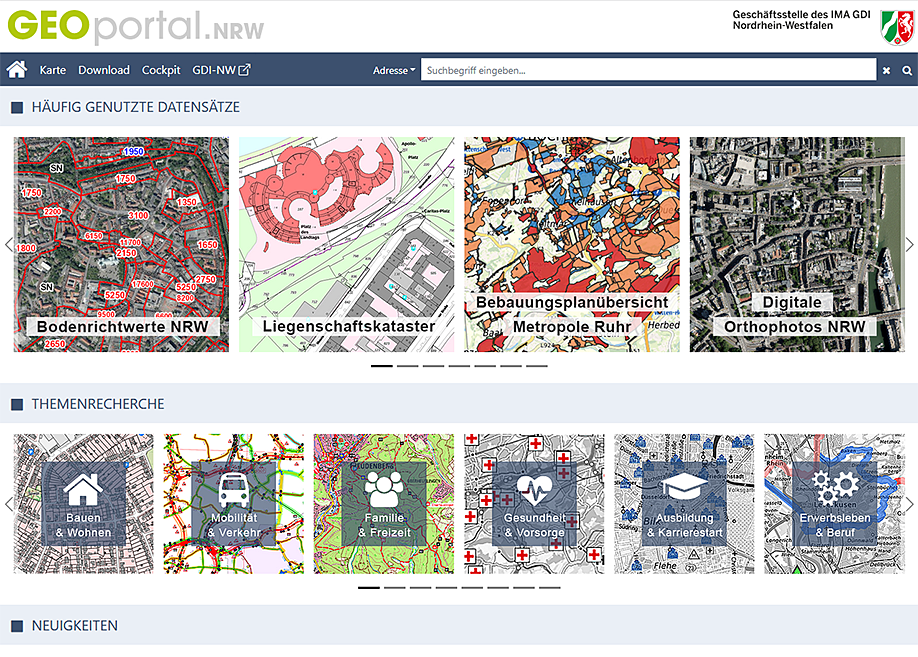The height and width of the screenshot is (657, 918).
Task: Open the Gesundheit & Vorsorge heart icon
Action: point(534,490)
